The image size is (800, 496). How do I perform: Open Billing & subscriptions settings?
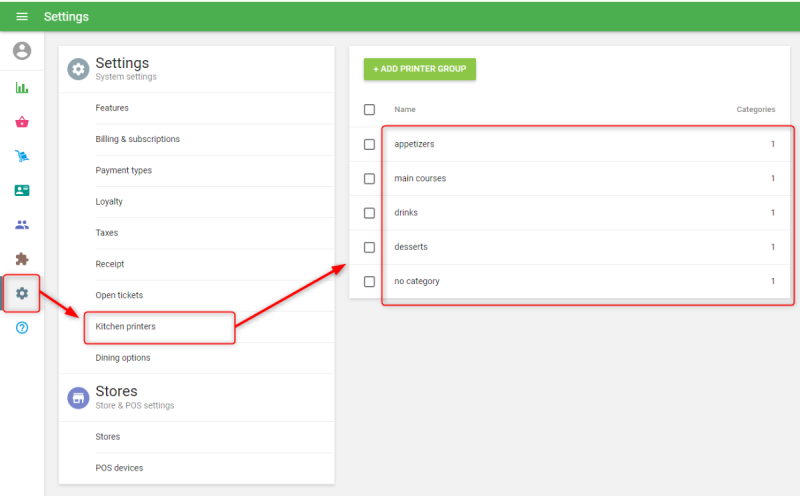(138, 139)
